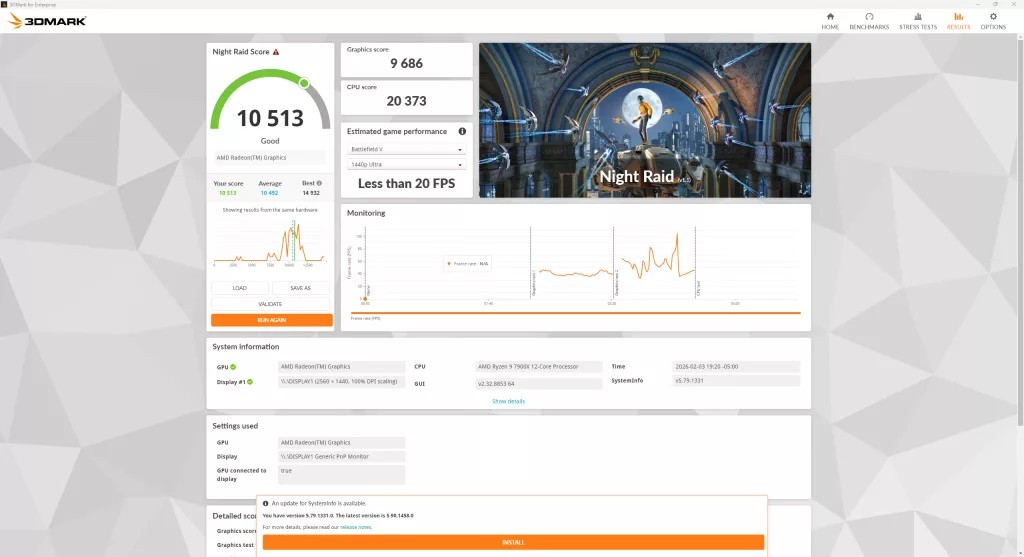1024x557 pixels.
Task: Open the release notes link
Action: (x=355, y=526)
